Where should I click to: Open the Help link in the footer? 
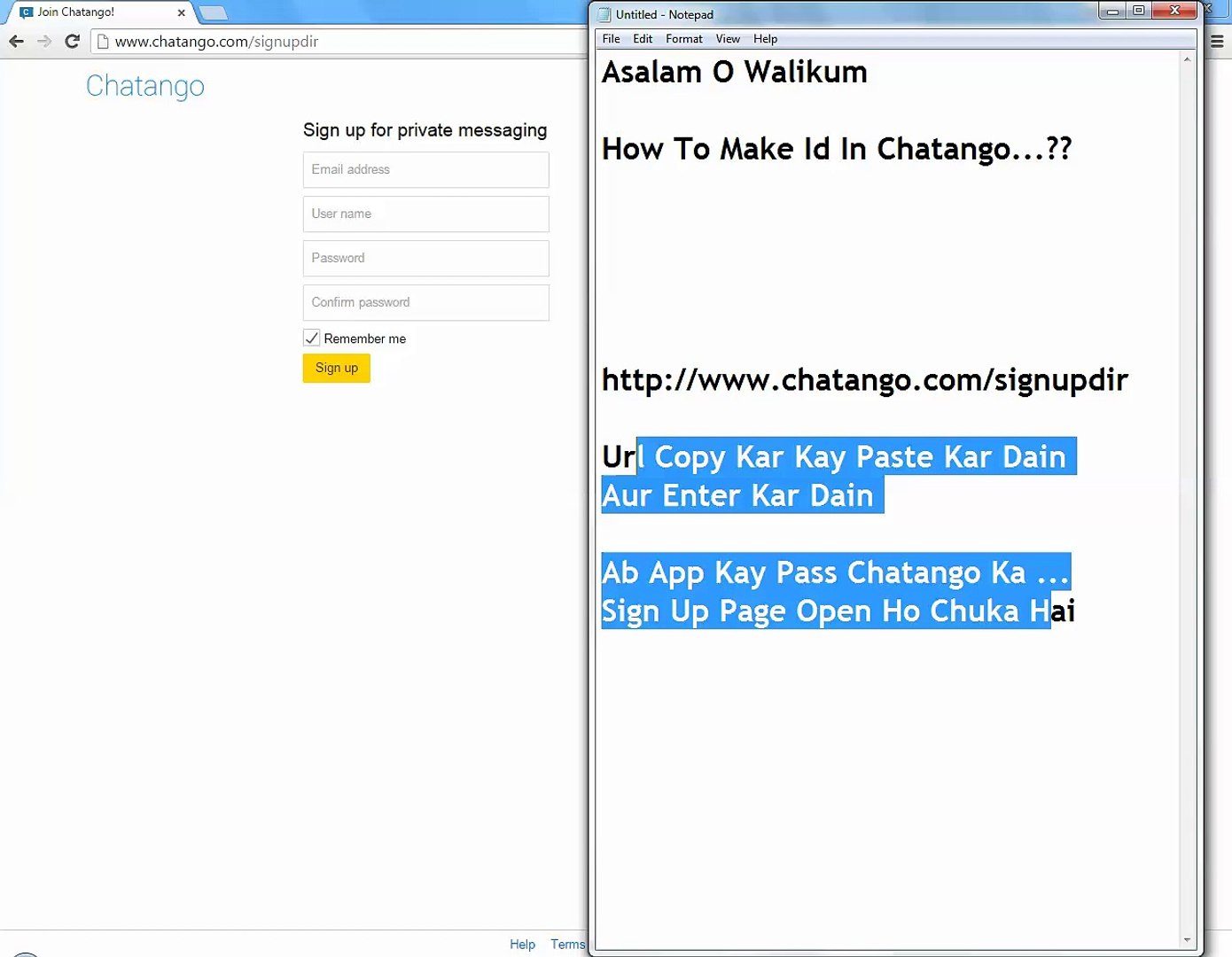click(522, 945)
